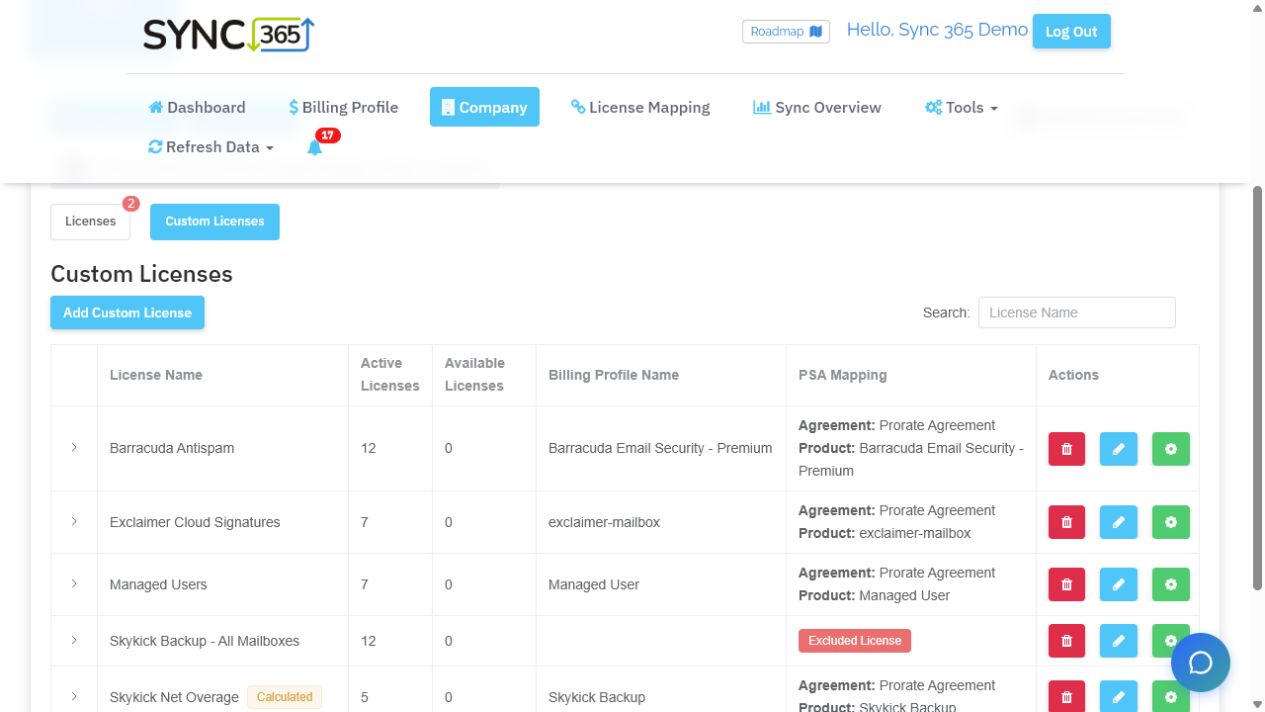Expand the Exclaimer Cloud Signatures row

click(74, 522)
